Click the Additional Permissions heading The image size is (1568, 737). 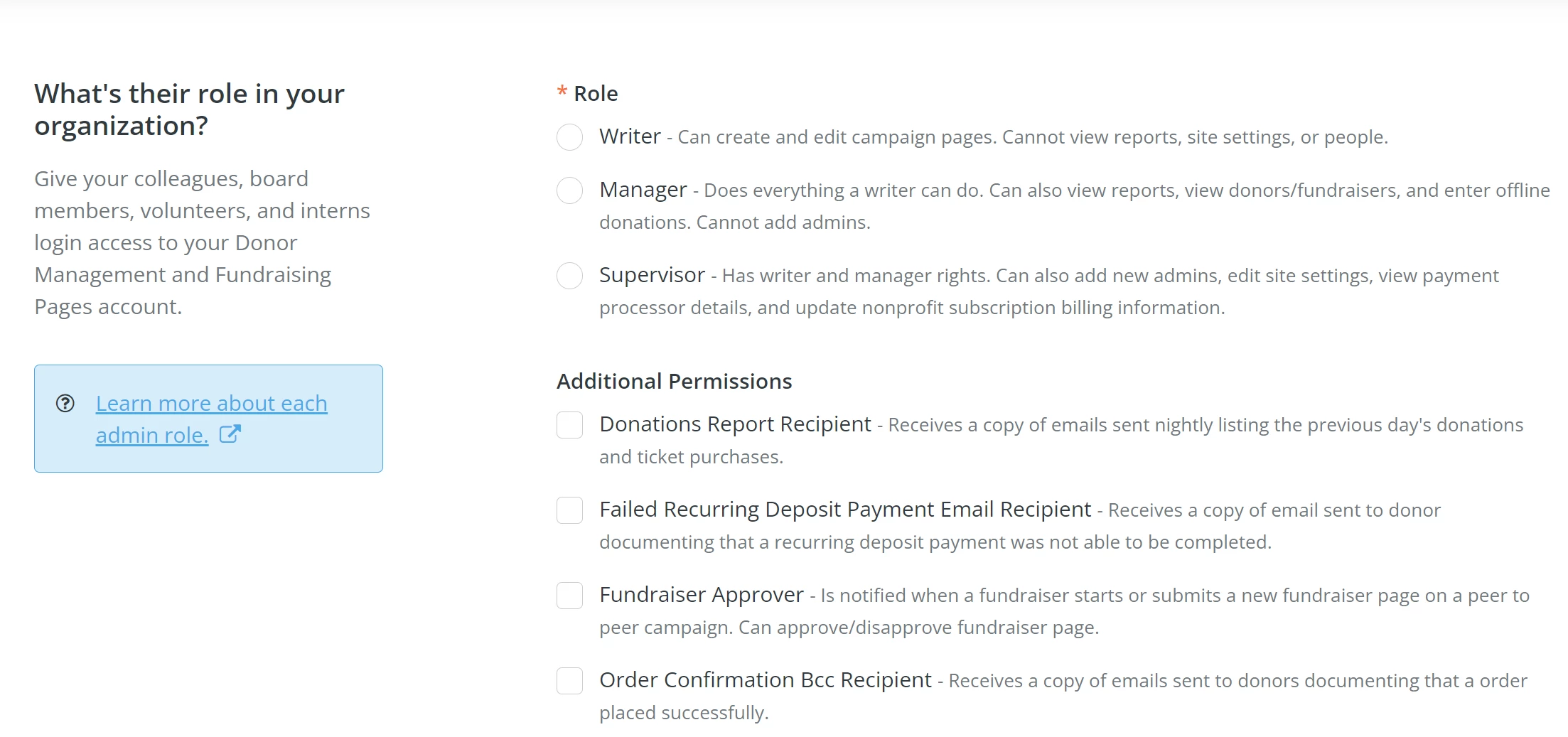pos(674,381)
